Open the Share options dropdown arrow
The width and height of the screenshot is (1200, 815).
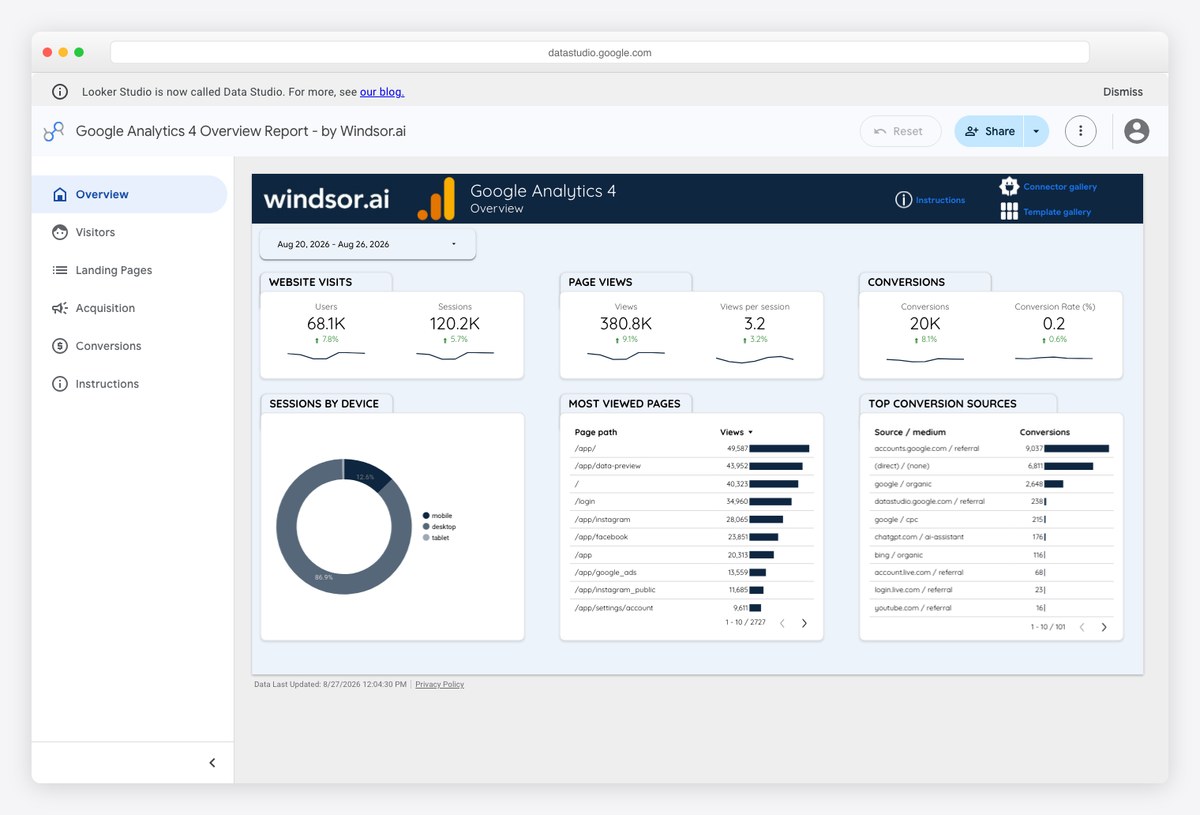[x=1036, y=131]
